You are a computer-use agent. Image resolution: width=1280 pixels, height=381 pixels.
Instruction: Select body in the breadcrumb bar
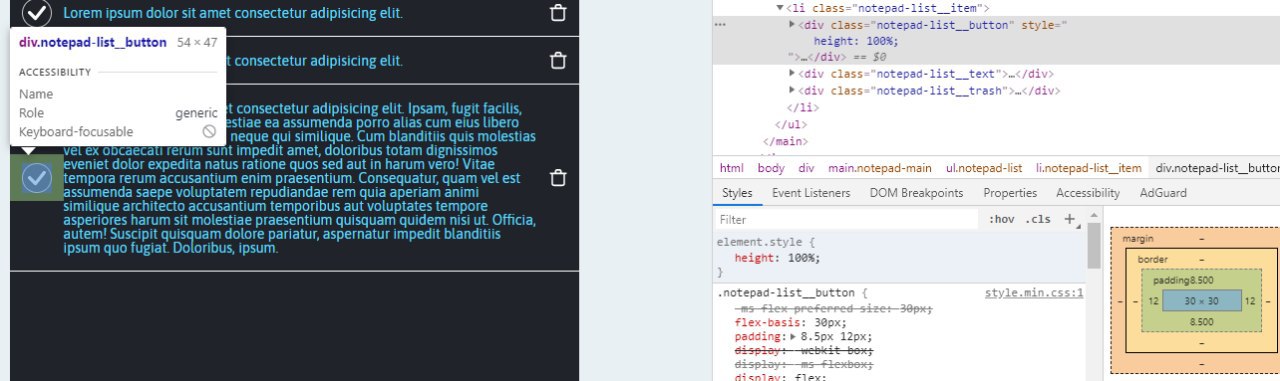[770, 168]
